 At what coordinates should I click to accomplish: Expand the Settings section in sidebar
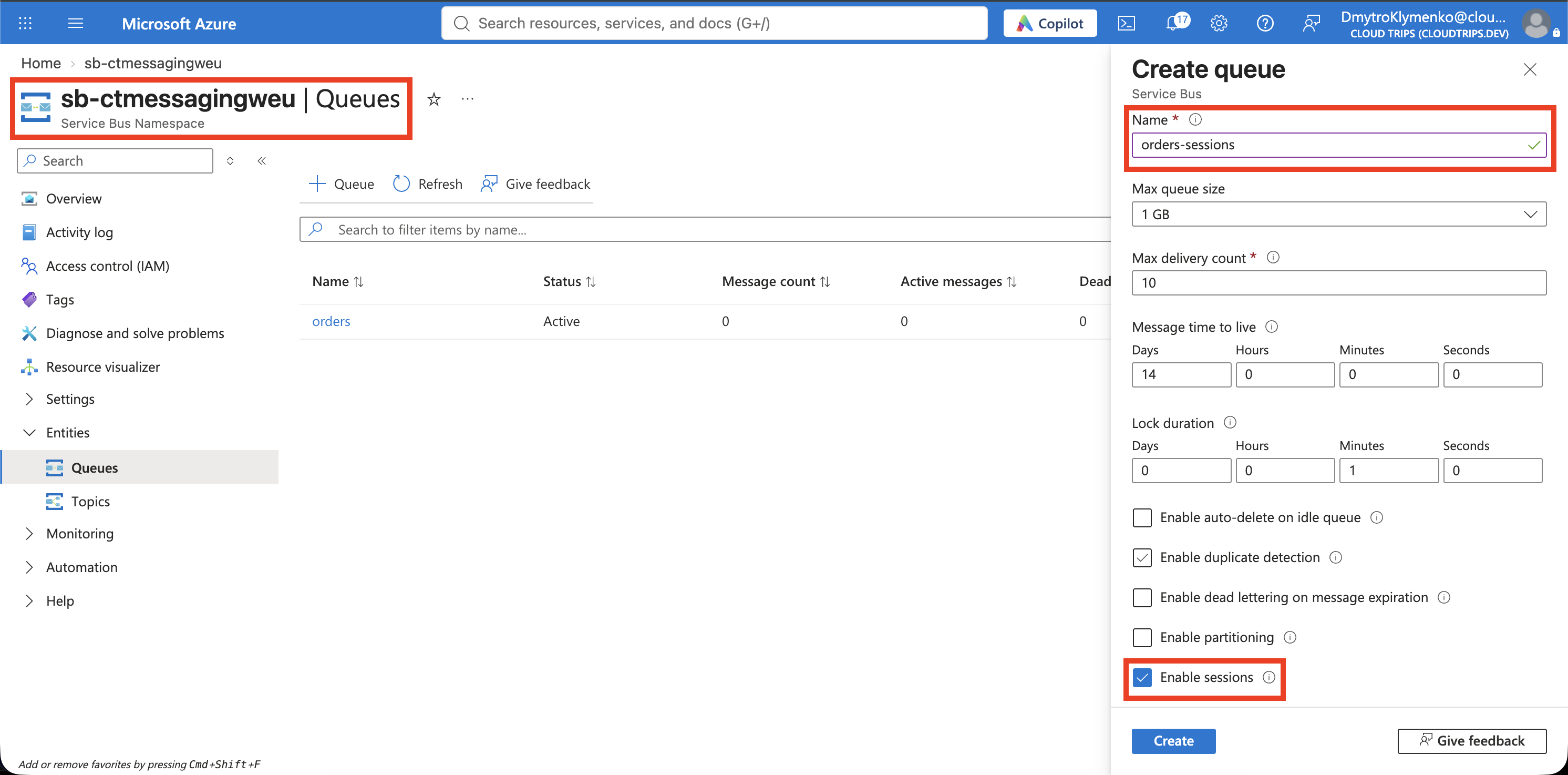(29, 399)
